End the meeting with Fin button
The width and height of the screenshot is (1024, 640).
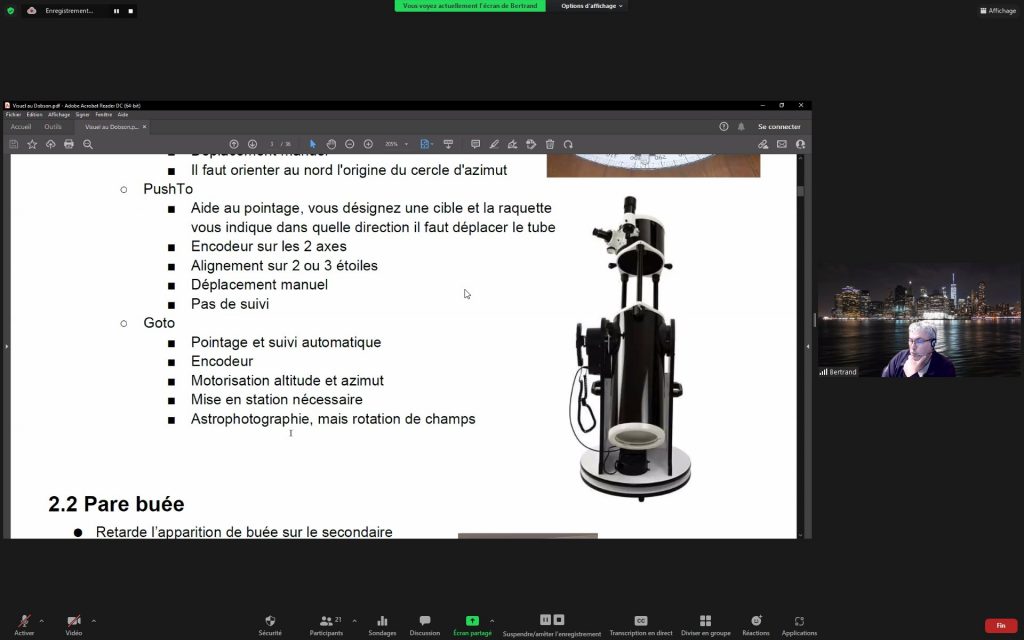[1000, 626]
